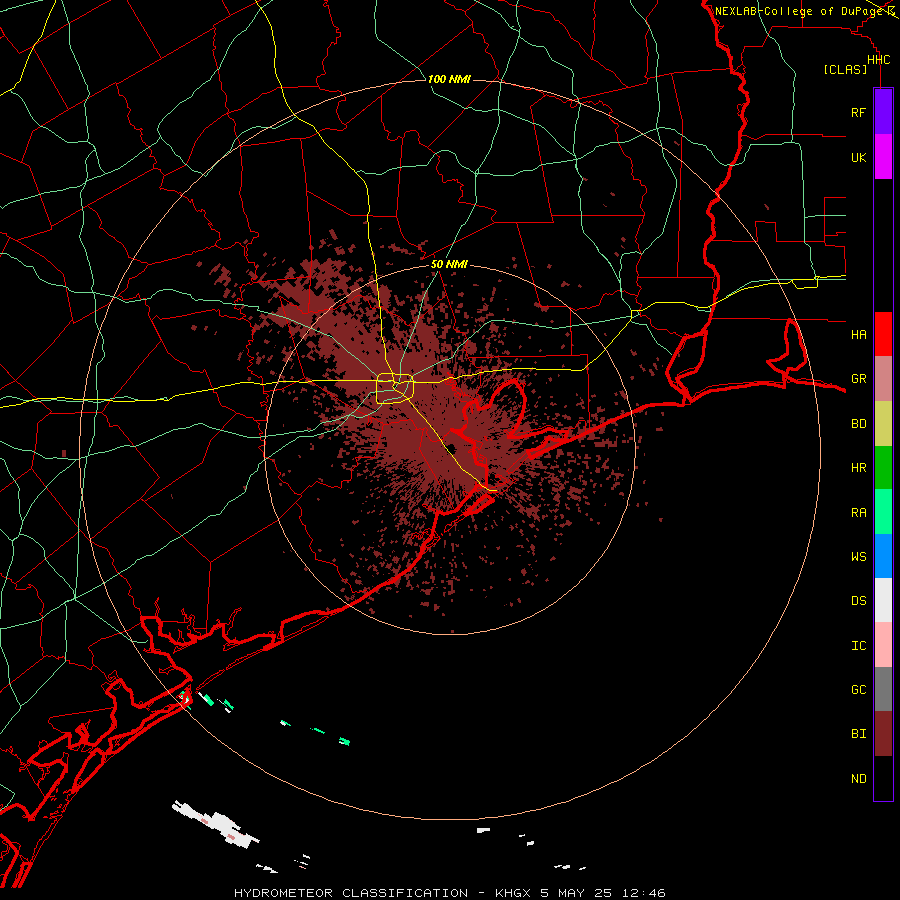Image resolution: width=900 pixels, height=900 pixels.
Task: Click the RF purple legend swatch
Action: [883, 112]
